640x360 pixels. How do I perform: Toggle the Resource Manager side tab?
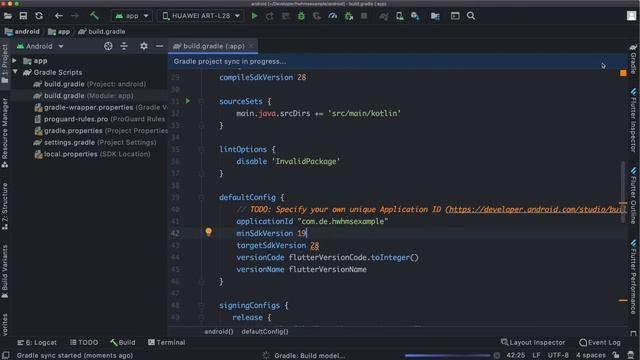click(x=5, y=133)
